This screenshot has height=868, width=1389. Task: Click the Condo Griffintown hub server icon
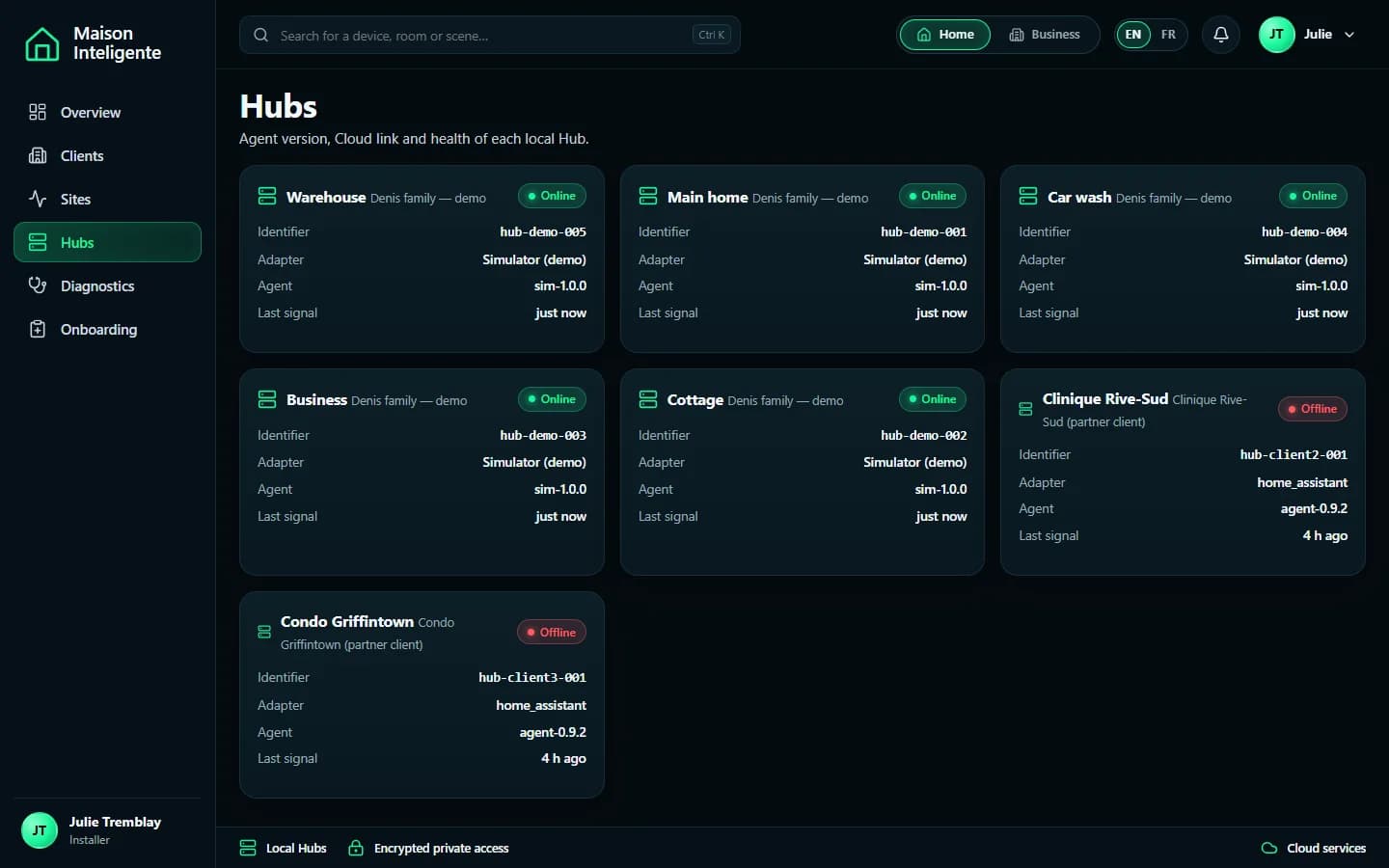[264, 632]
